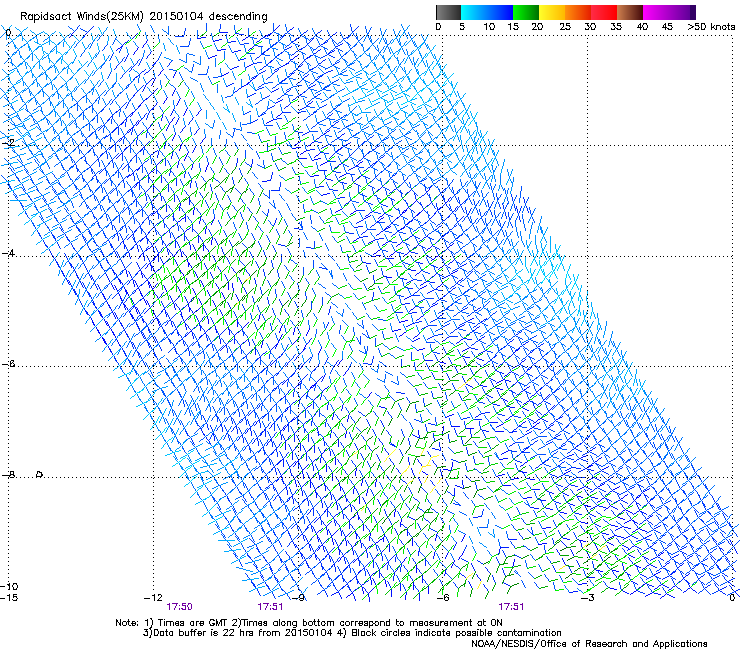The height and width of the screenshot is (650, 740).
Task: Click the 'Rapidsact Winds(25KM) 20150104 descending' title
Action: tap(143, 17)
